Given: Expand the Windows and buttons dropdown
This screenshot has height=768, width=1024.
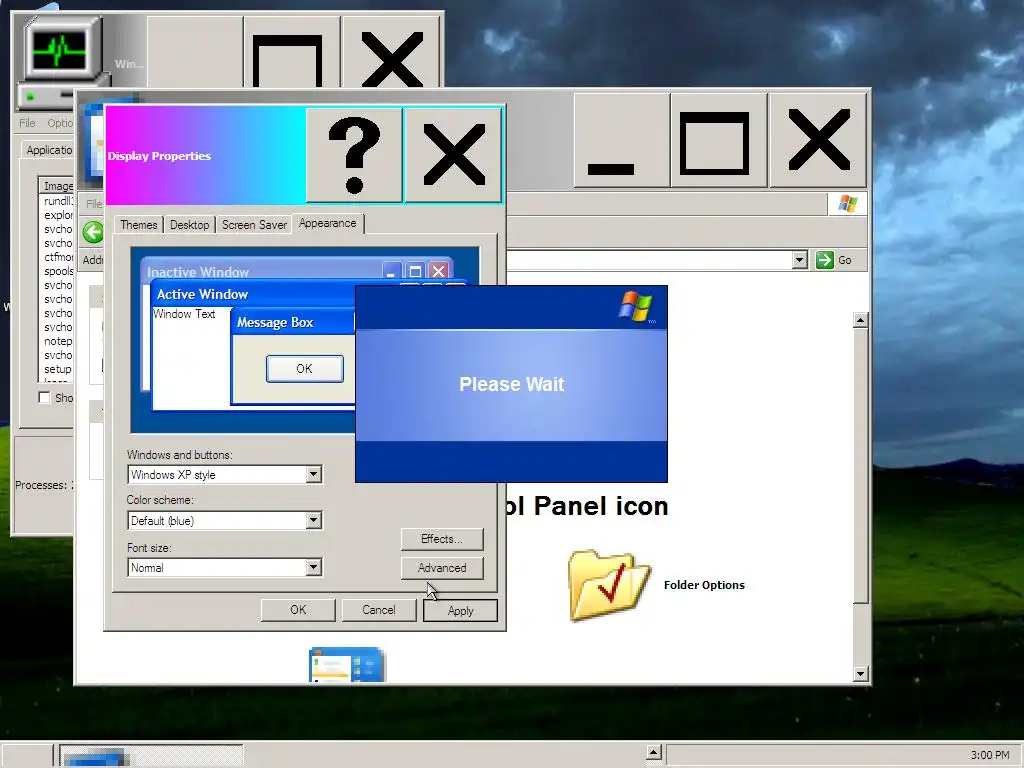Looking at the screenshot, I should click(313, 474).
